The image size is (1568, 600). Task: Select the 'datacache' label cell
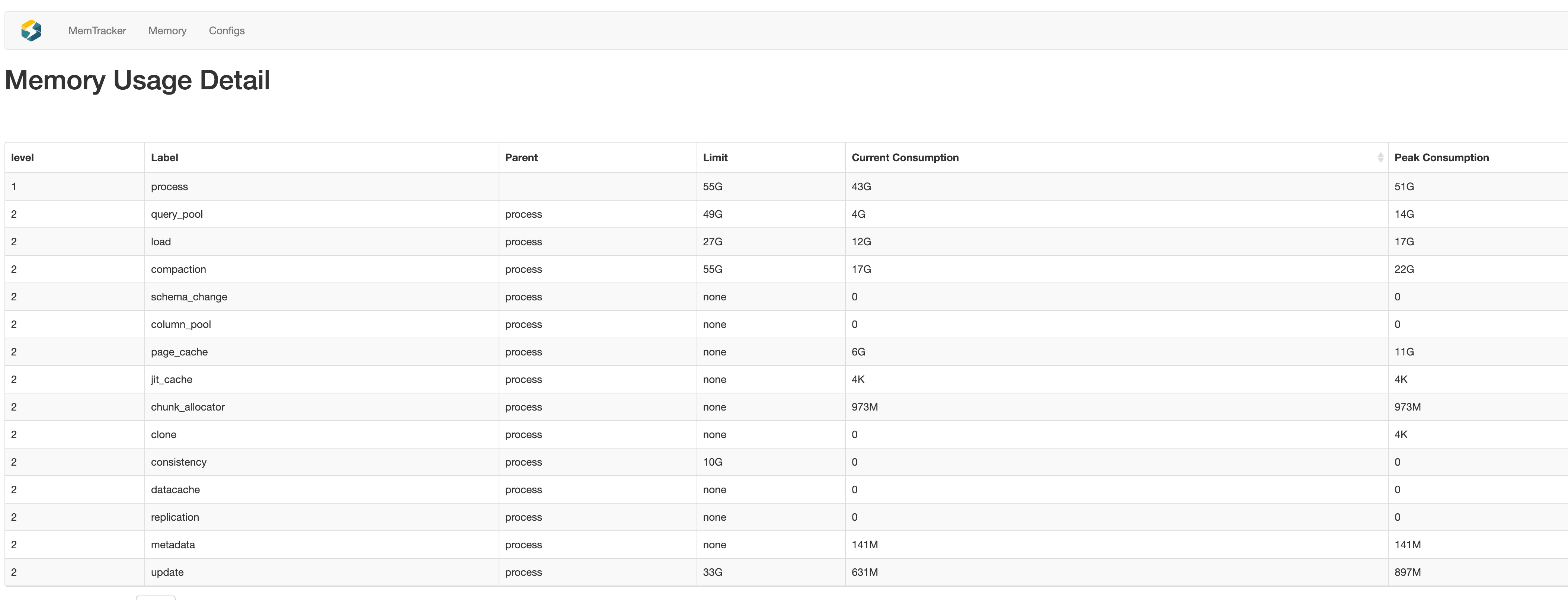pos(321,490)
